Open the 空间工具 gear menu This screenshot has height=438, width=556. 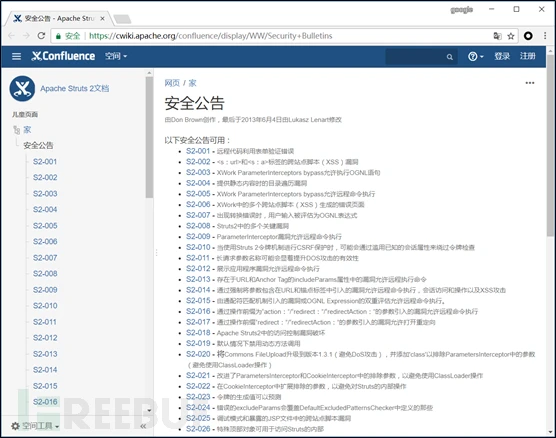(x=35, y=426)
